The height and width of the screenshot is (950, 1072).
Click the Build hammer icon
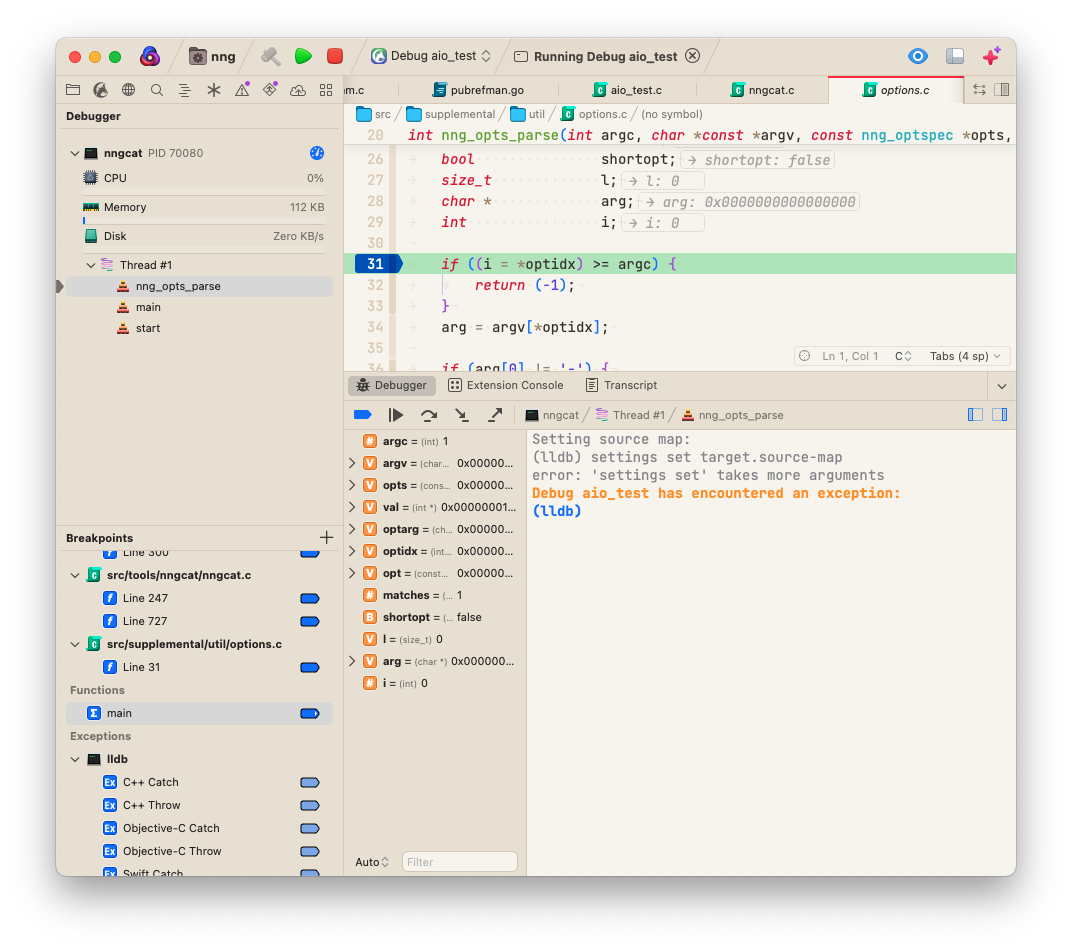pos(271,56)
